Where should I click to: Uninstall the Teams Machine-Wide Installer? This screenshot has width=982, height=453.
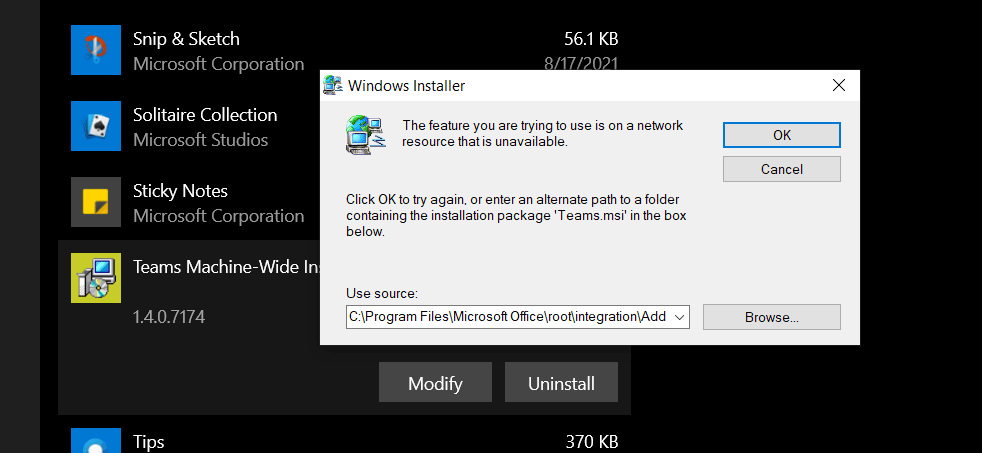(561, 382)
